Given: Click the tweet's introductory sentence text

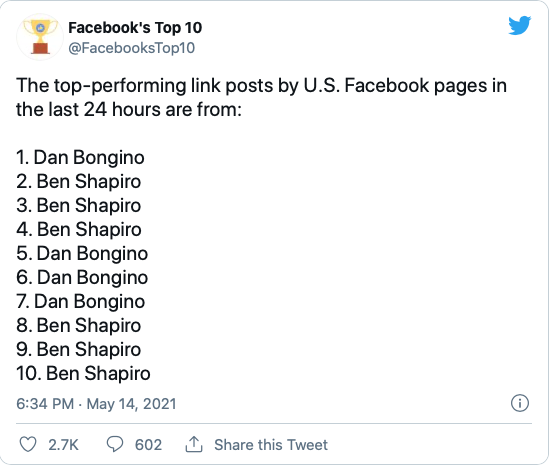Looking at the screenshot, I should click(x=261, y=98).
